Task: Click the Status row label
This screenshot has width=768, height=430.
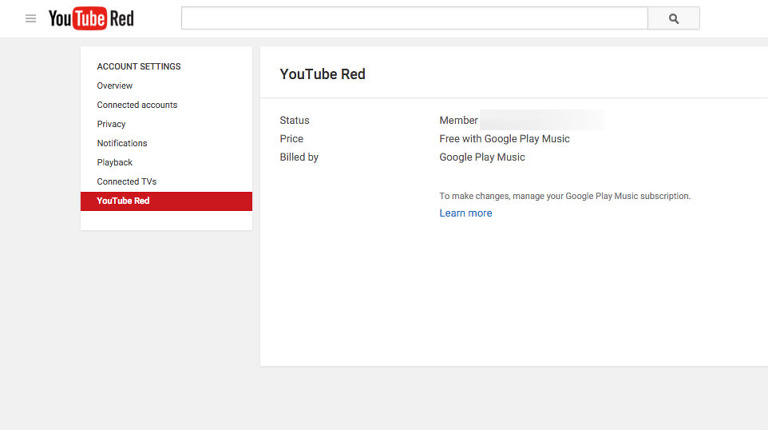Action: [x=295, y=120]
